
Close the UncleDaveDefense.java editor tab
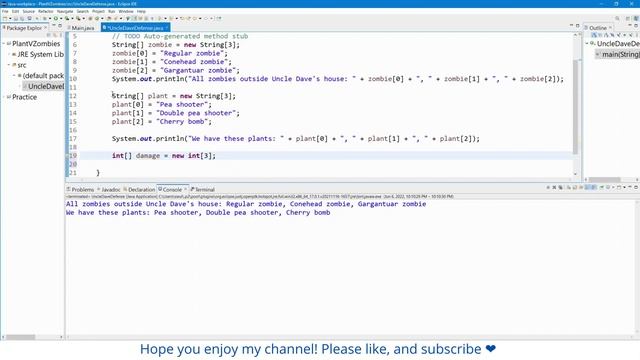pyautogui.click(x=167, y=28)
